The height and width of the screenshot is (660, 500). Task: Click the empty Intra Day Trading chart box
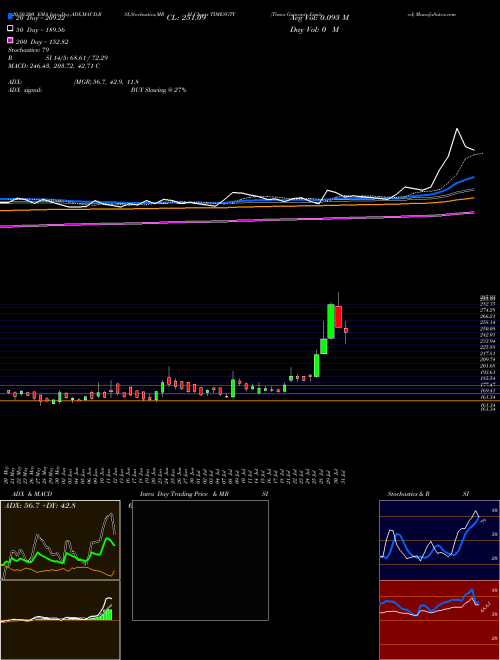200,560
